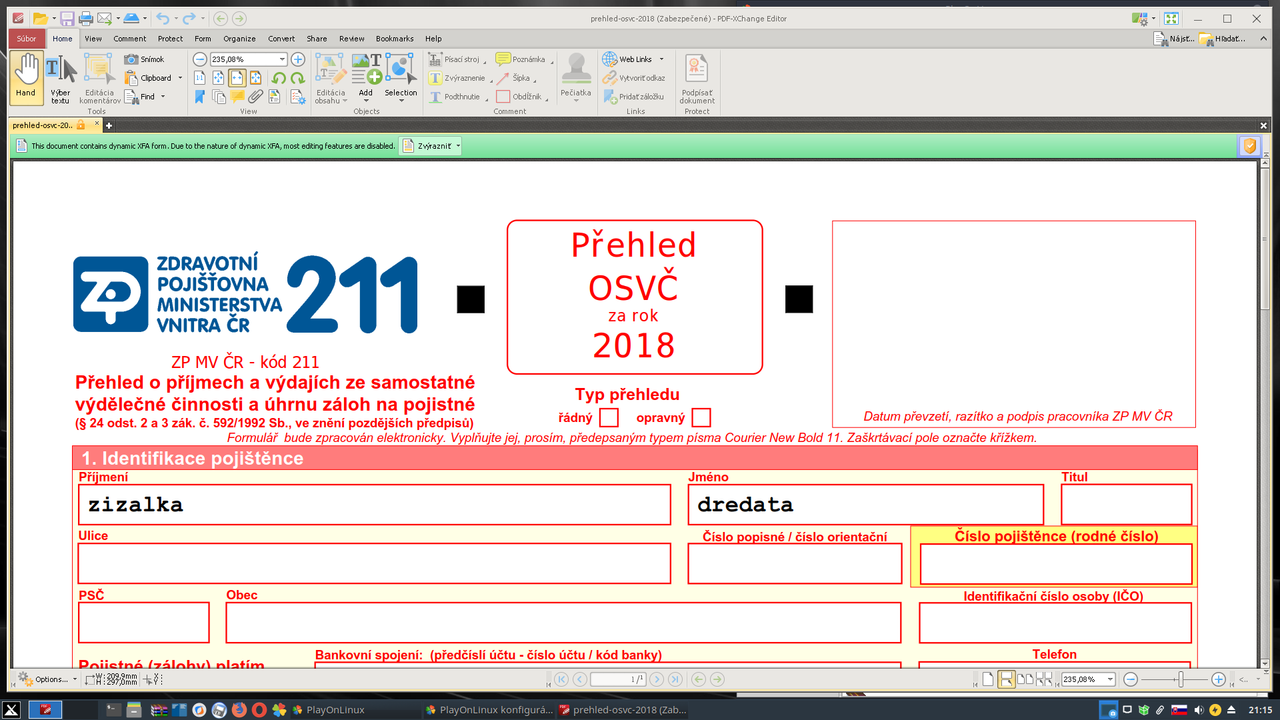Undo the last action
The image size is (1280, 720).
tap(163, 18)
